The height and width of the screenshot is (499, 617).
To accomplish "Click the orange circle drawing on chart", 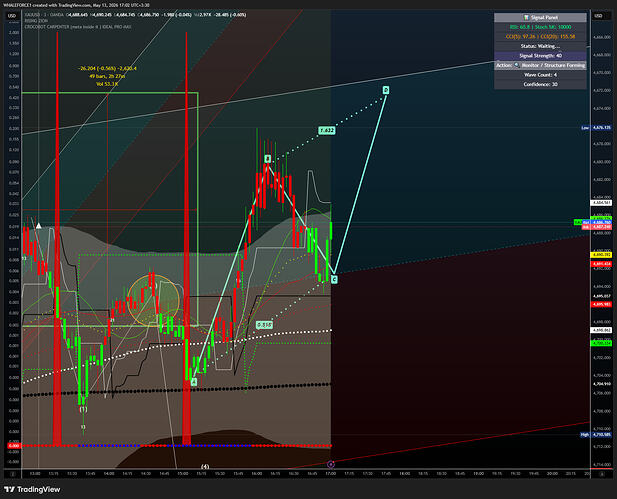I will tap(153, 300).
